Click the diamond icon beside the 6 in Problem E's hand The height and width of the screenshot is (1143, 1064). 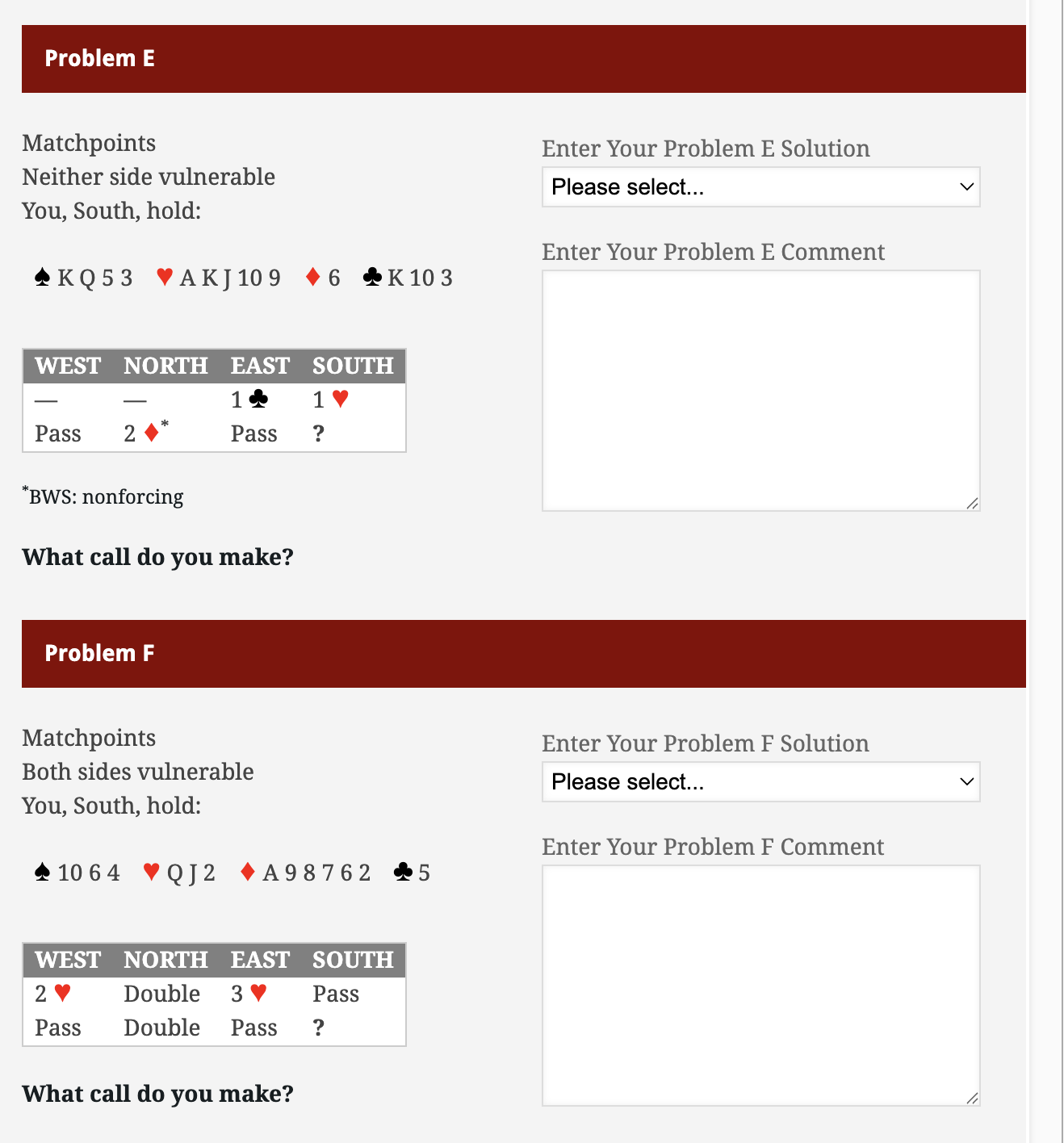click(x=313, y=278)
